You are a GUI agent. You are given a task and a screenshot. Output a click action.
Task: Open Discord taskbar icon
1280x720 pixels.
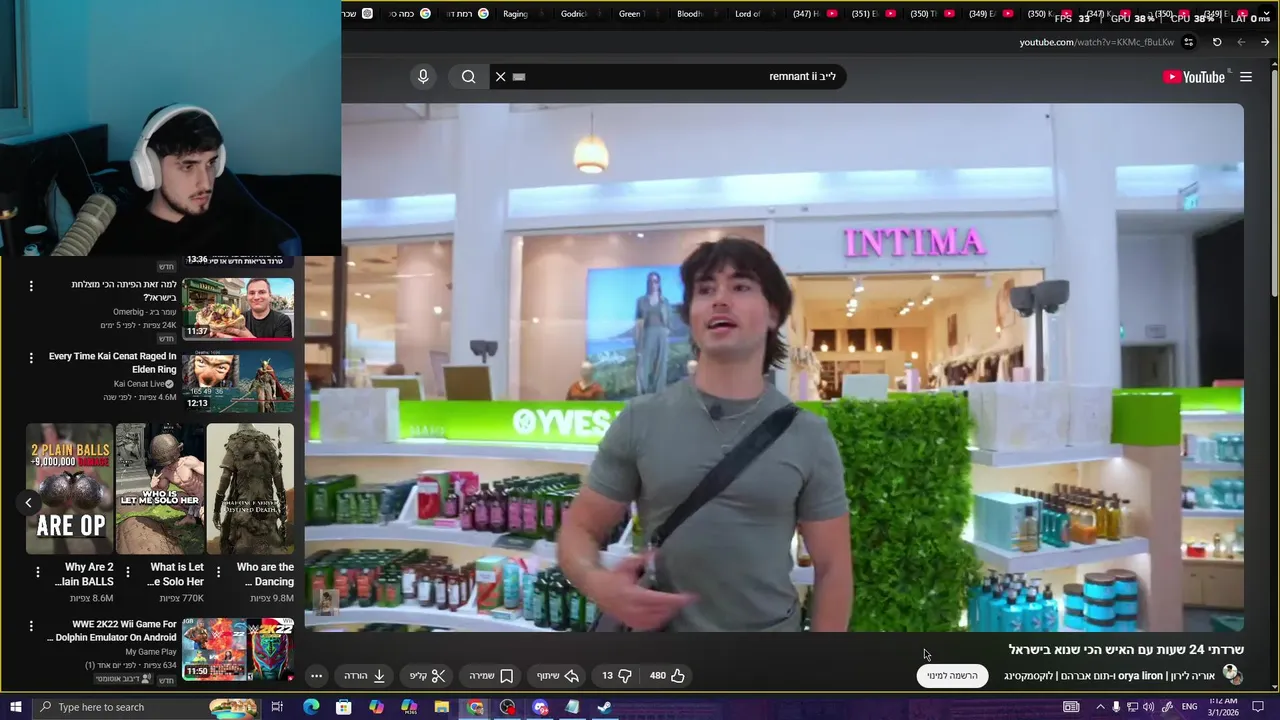pos(540,707)
